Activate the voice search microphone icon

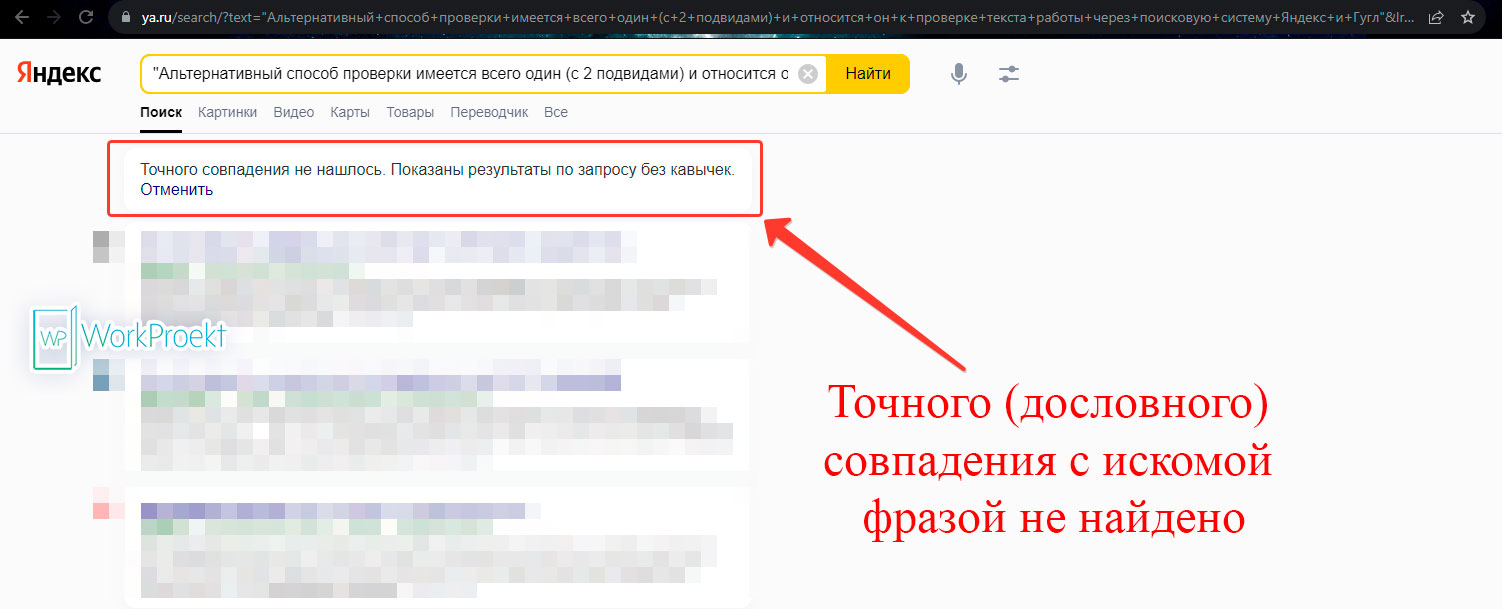(958, 73)
